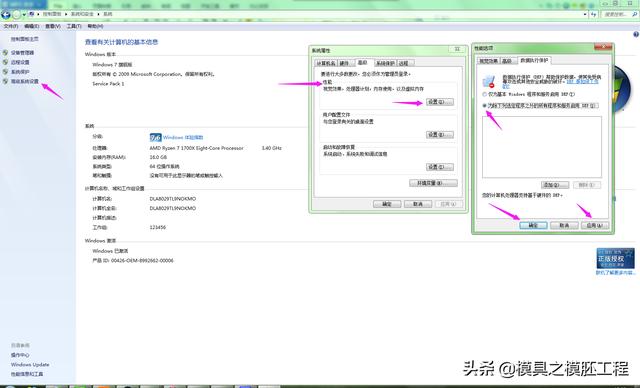Click the shield icon beside 高级系统设置

tap(5, 81)
